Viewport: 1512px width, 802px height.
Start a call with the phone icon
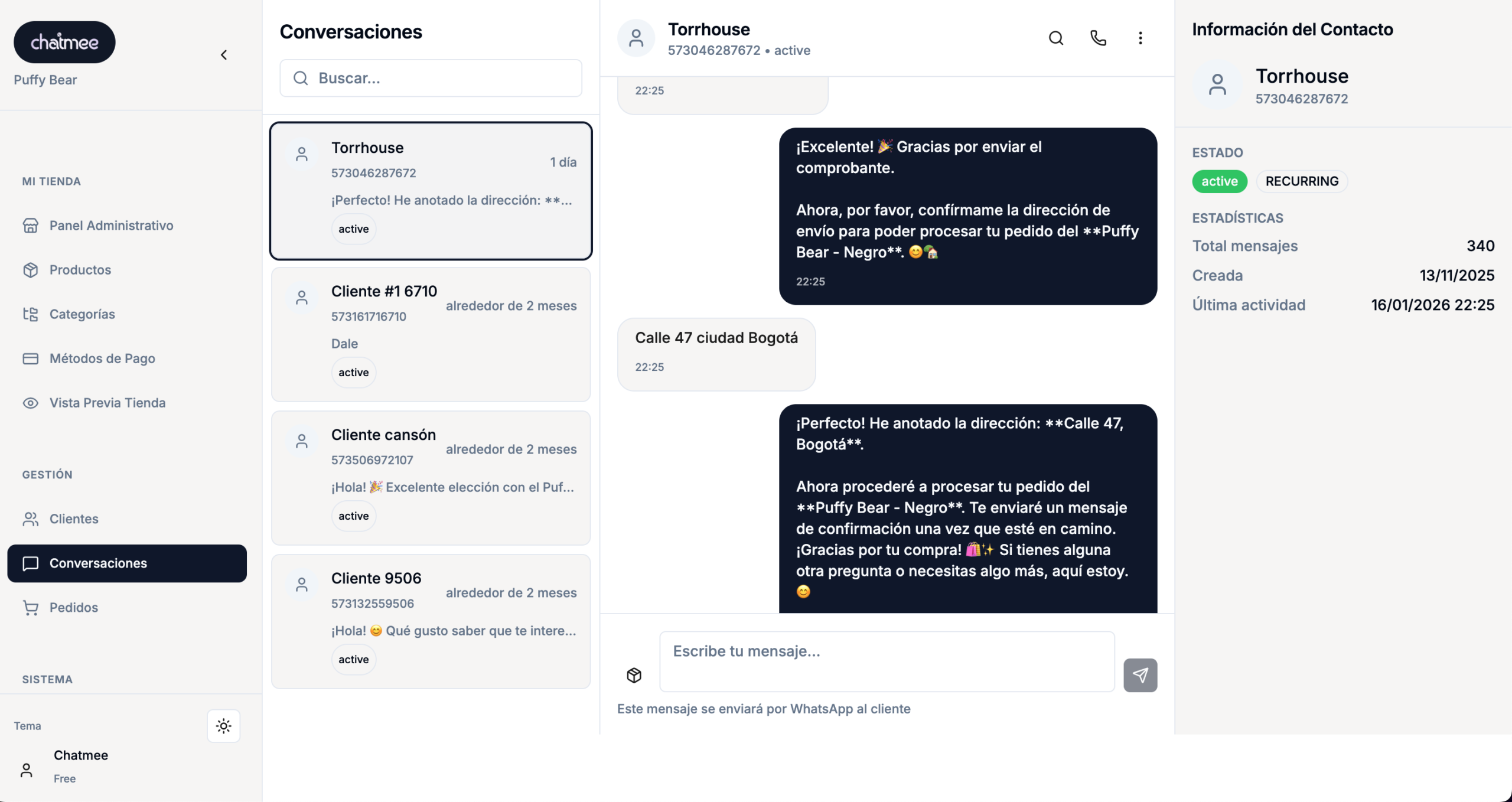point(1098,38)
